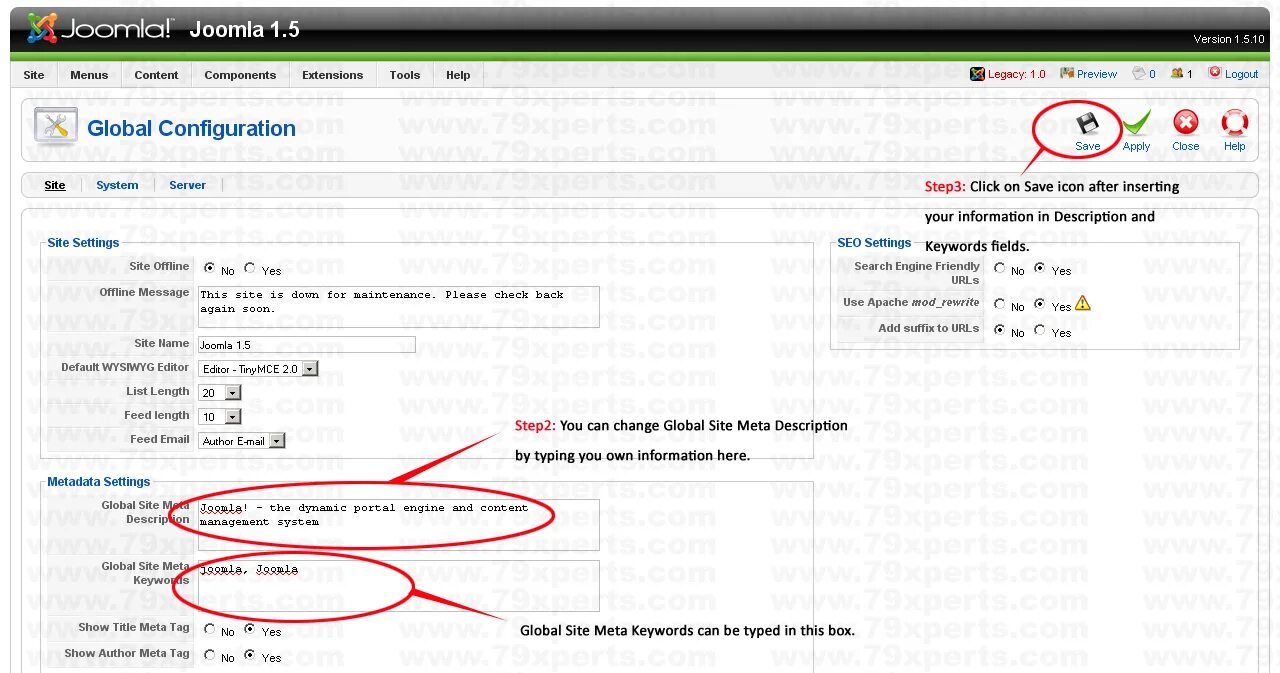Screen dimensions: 1280x673
Task: Open the Feed length dropdown
Action: point(220,417)
